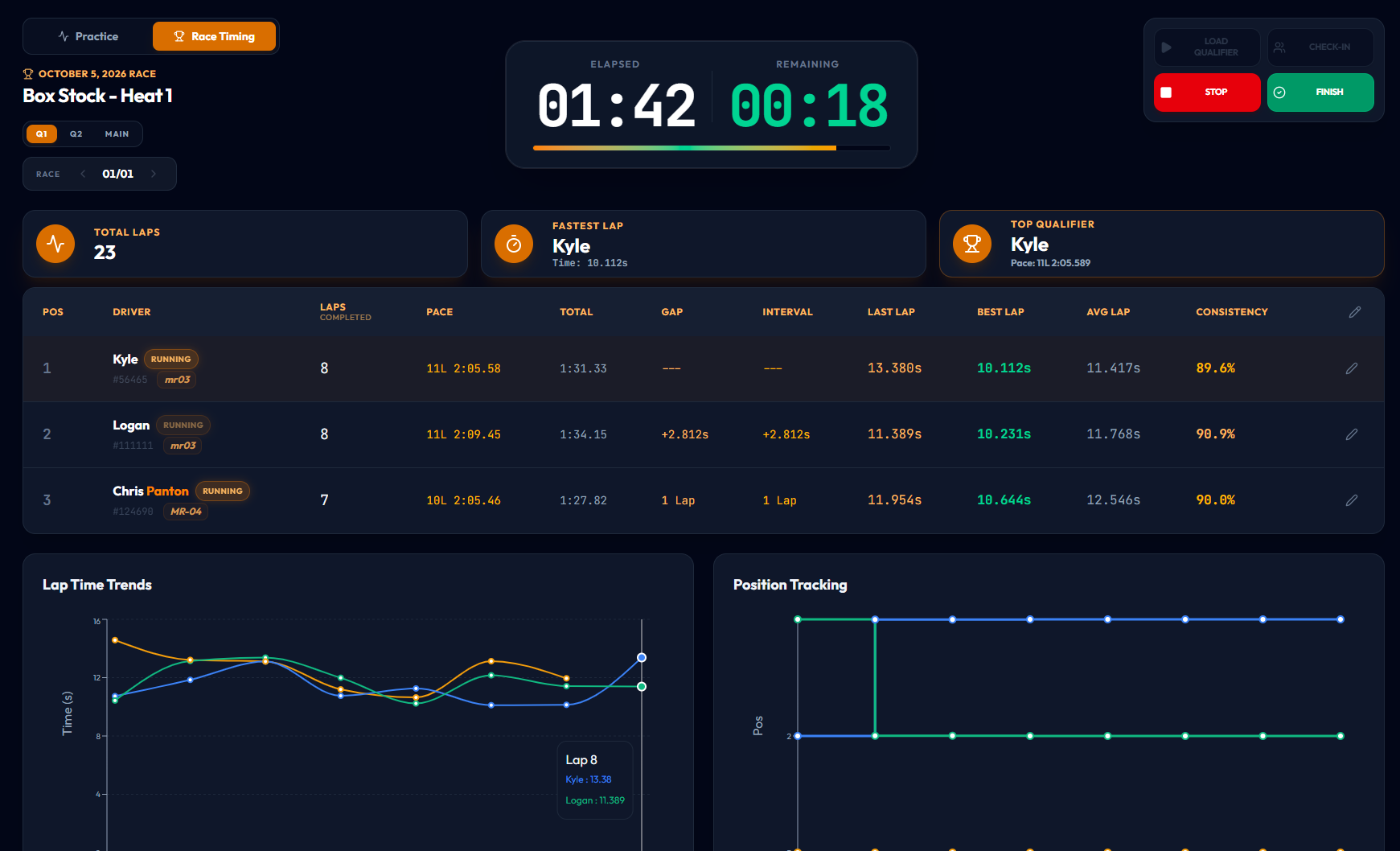Click Kyle's lap 8 point on trend chart
This screenshot has width=1400, height=851.
pyautogui.click(x=642, y=658)
